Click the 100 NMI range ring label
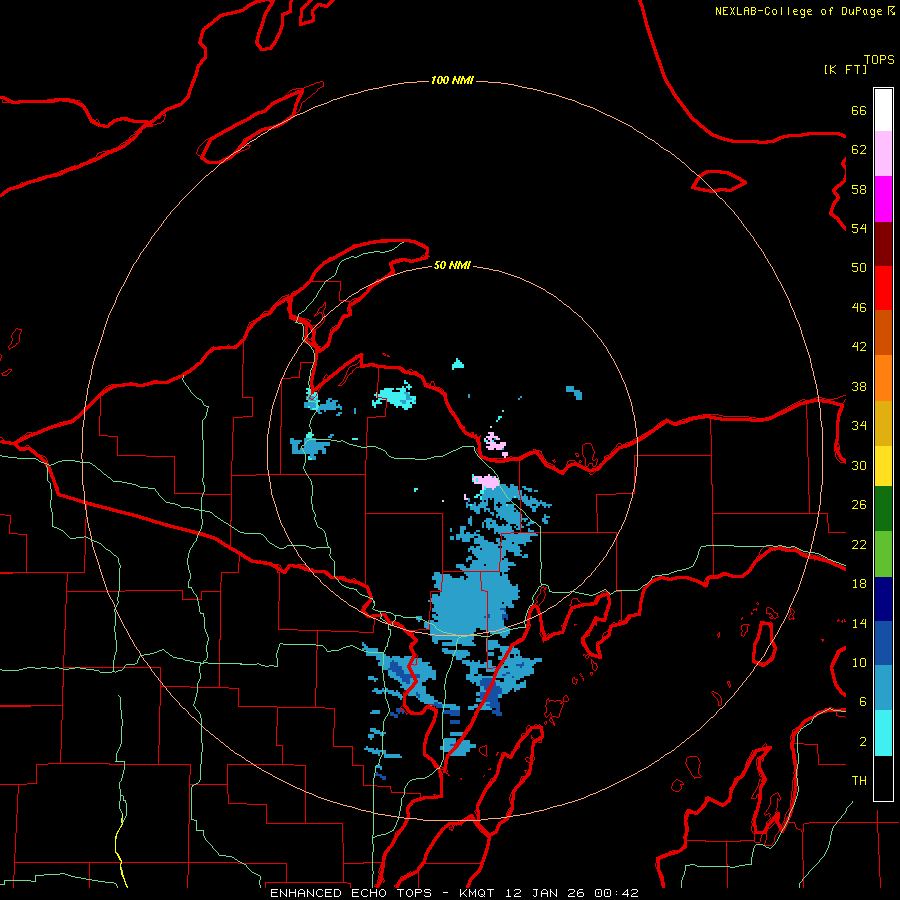This screenshot has height=900, width=900. click(x=452, y=80)
